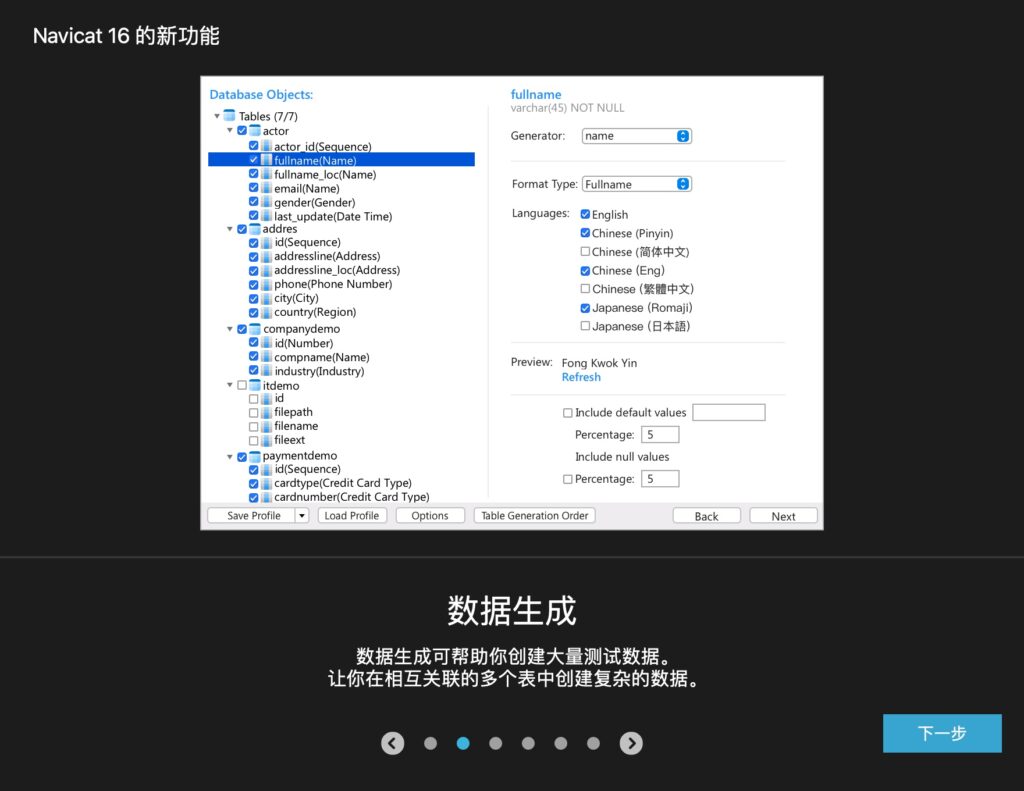The image size is (1024, 791).
Task: Enable the Chinese (简体中文) language checkbox
Action: (x=585, y=251)
